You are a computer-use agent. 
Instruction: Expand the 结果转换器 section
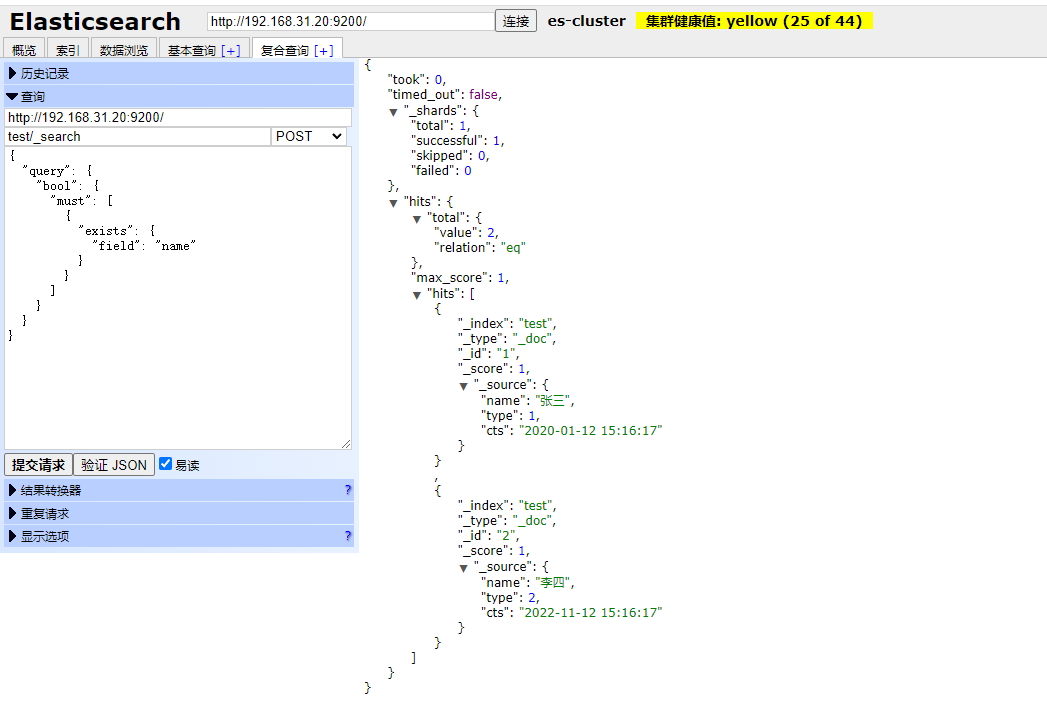[x=179, y=490]
